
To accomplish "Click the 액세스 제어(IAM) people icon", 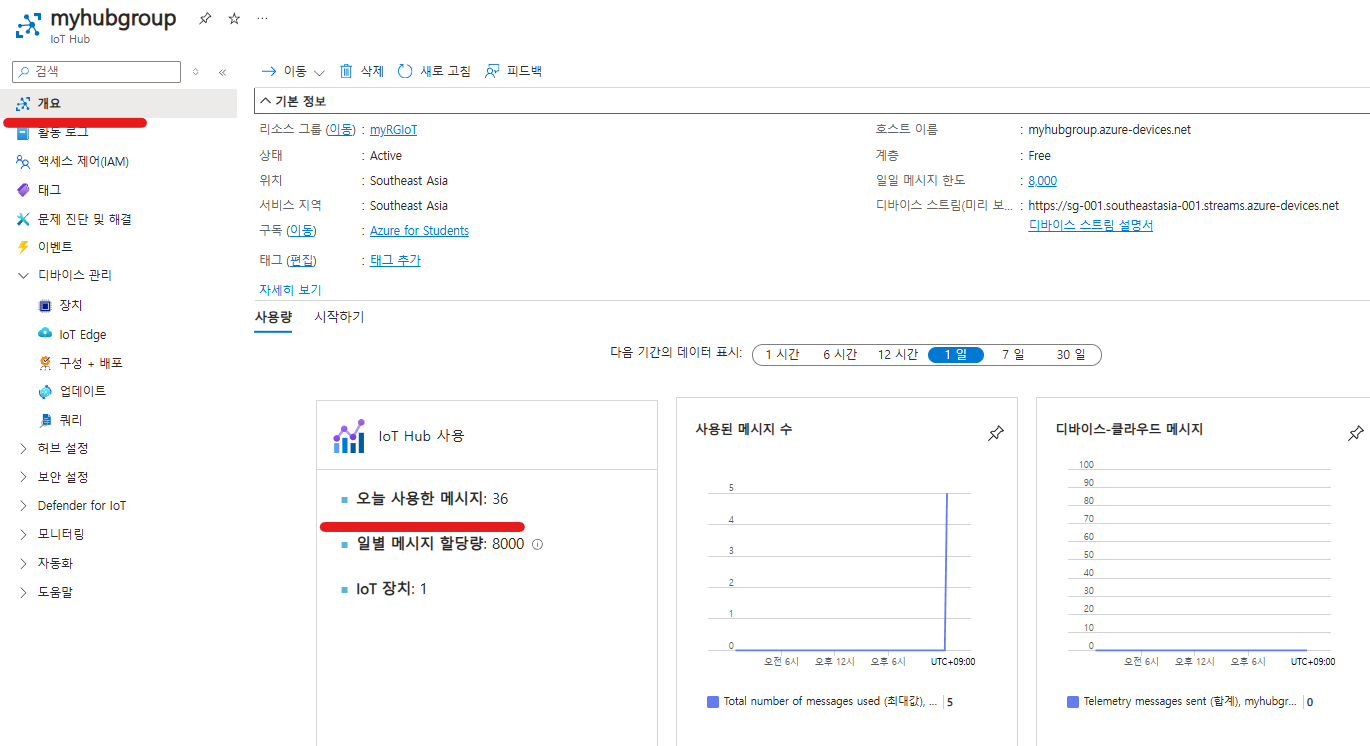I will (x=24, y=161).
